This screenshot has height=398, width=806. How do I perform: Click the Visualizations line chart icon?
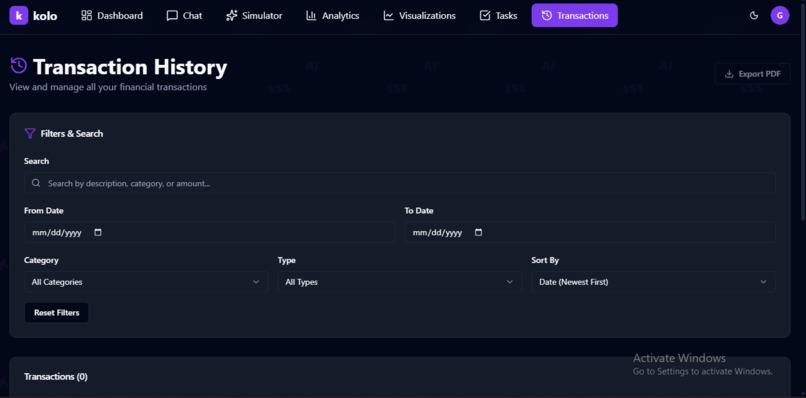pyautogui.click(x=388, y=15)
